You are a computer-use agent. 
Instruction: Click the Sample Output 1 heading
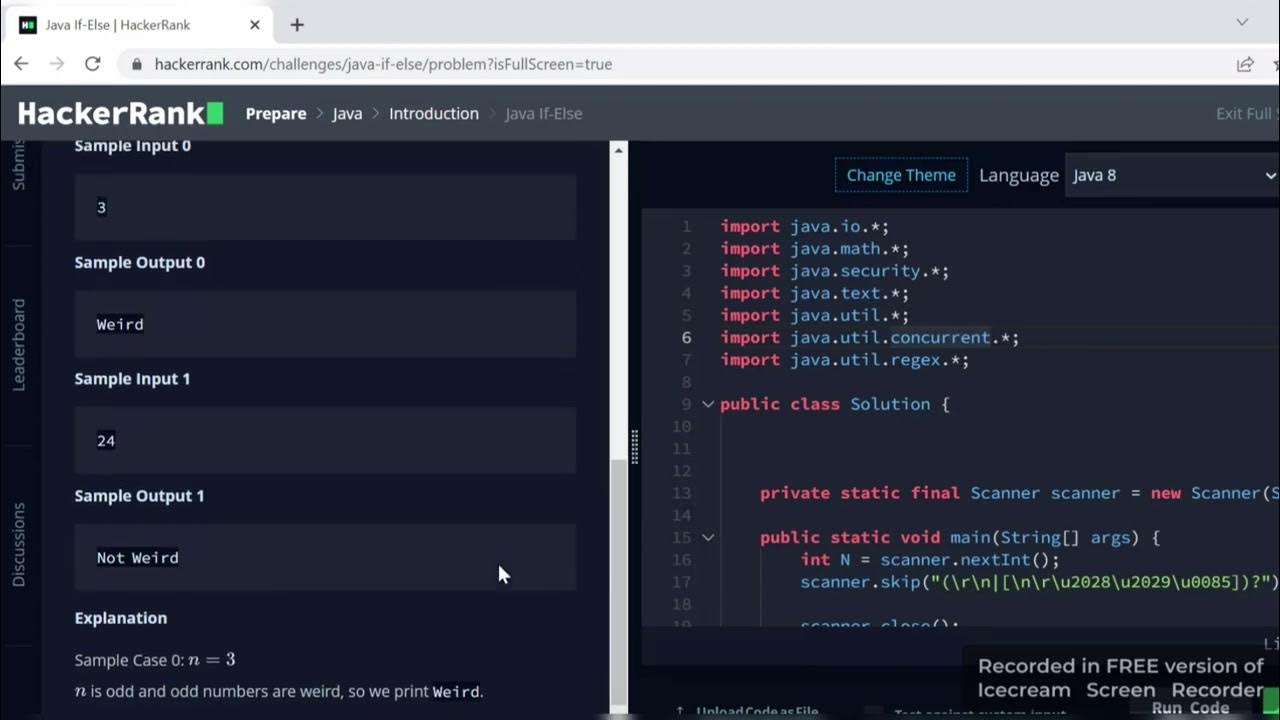click(x=139, y=496)
